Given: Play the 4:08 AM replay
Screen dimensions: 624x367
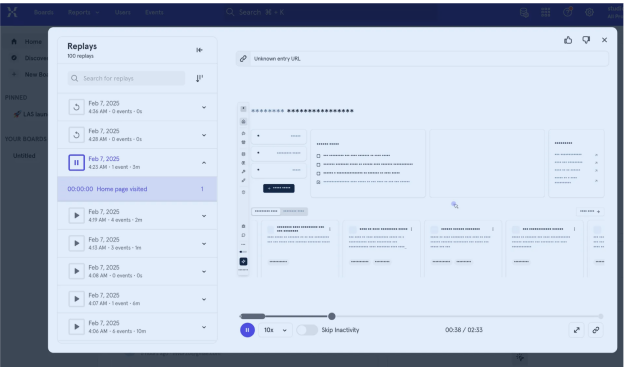Looking at the screenshot, I should (x=76, y=271).
